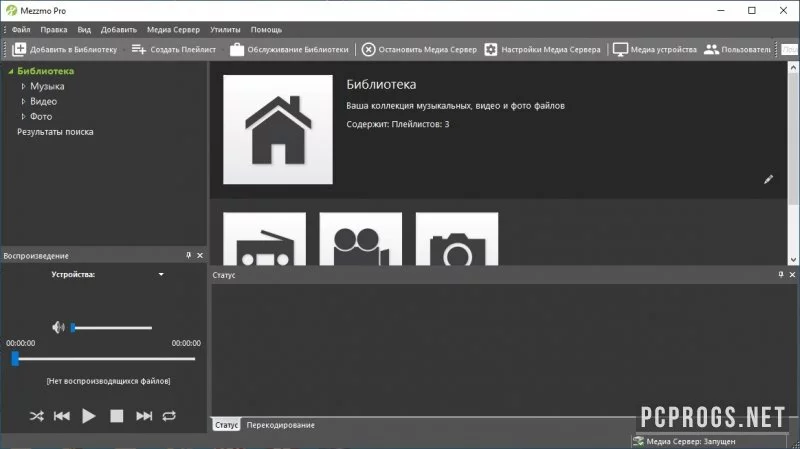
Task: Pin the Status panel
Action: tap(781, 275)
